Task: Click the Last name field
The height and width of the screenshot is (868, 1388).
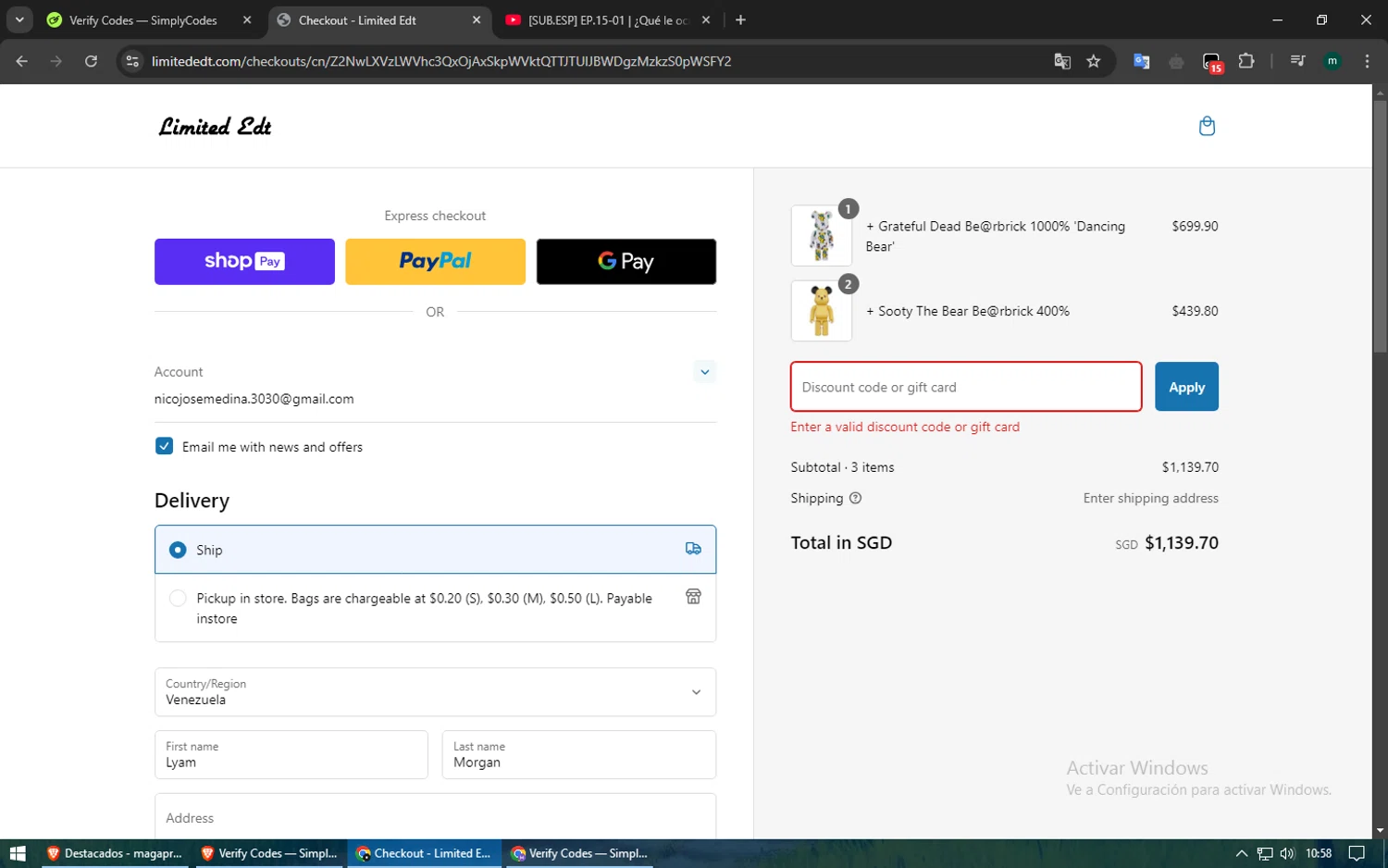Action: click(x=579, y=755)
